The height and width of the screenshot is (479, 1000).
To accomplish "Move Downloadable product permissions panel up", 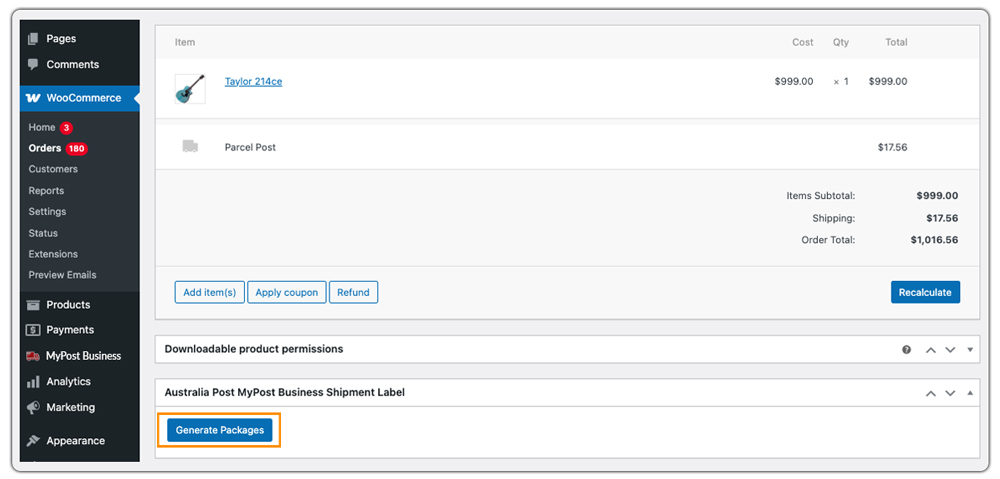I will (x=931, y=350).
